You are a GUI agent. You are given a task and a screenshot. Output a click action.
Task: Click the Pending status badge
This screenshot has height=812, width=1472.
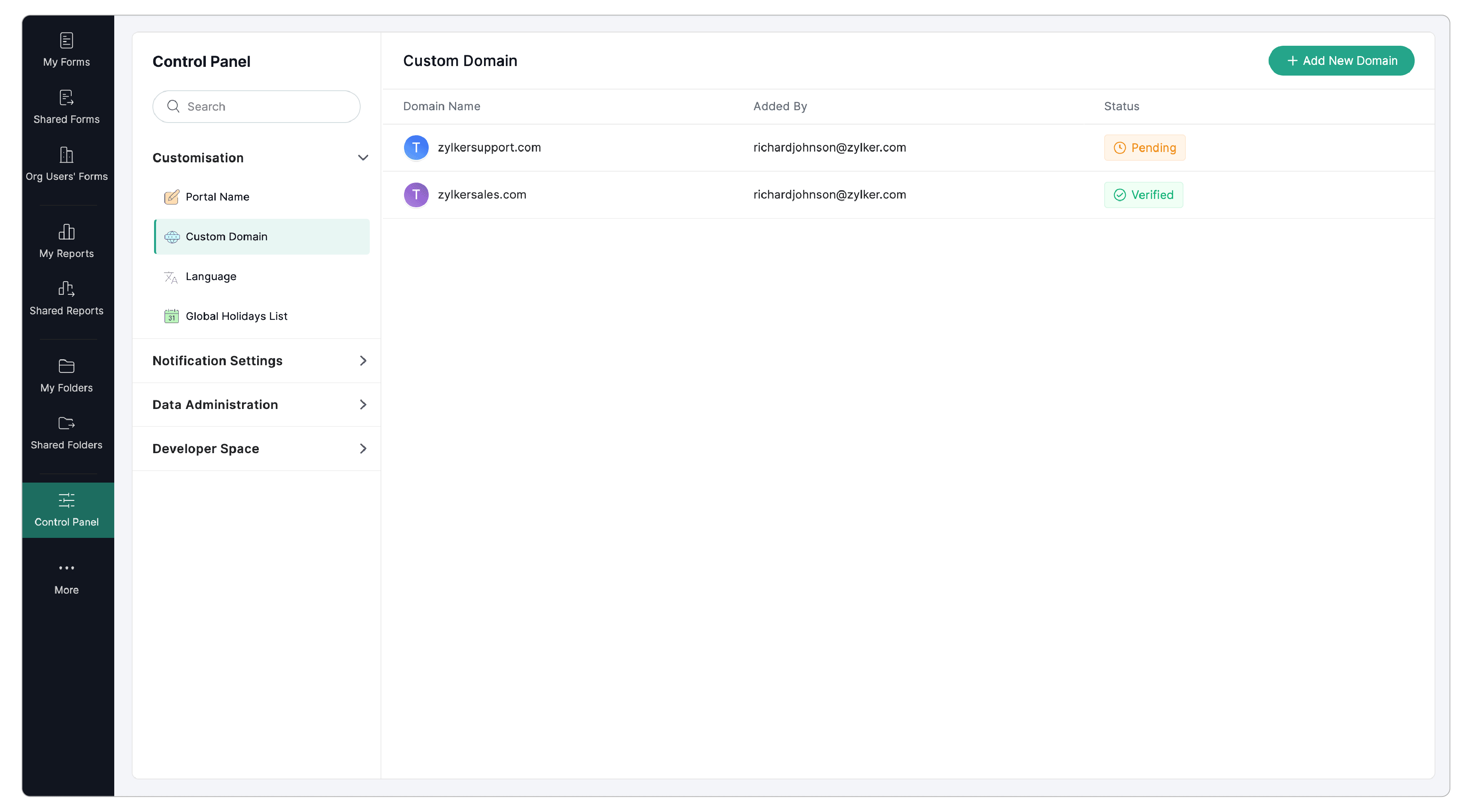point(1144,147)
